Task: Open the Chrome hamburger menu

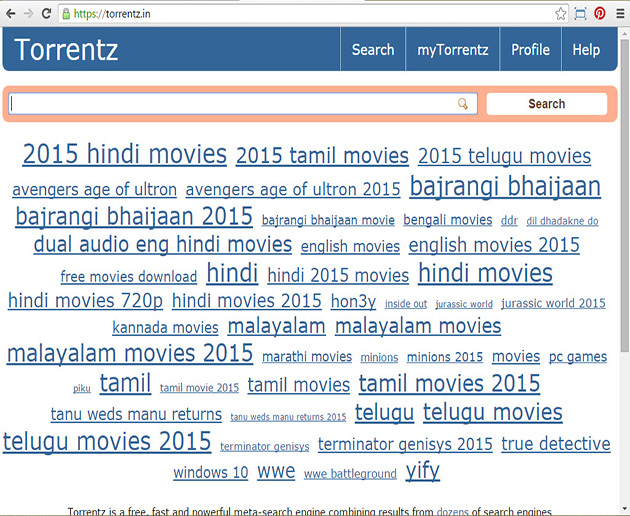Action: pyautogui.click(x=620, y=14)
